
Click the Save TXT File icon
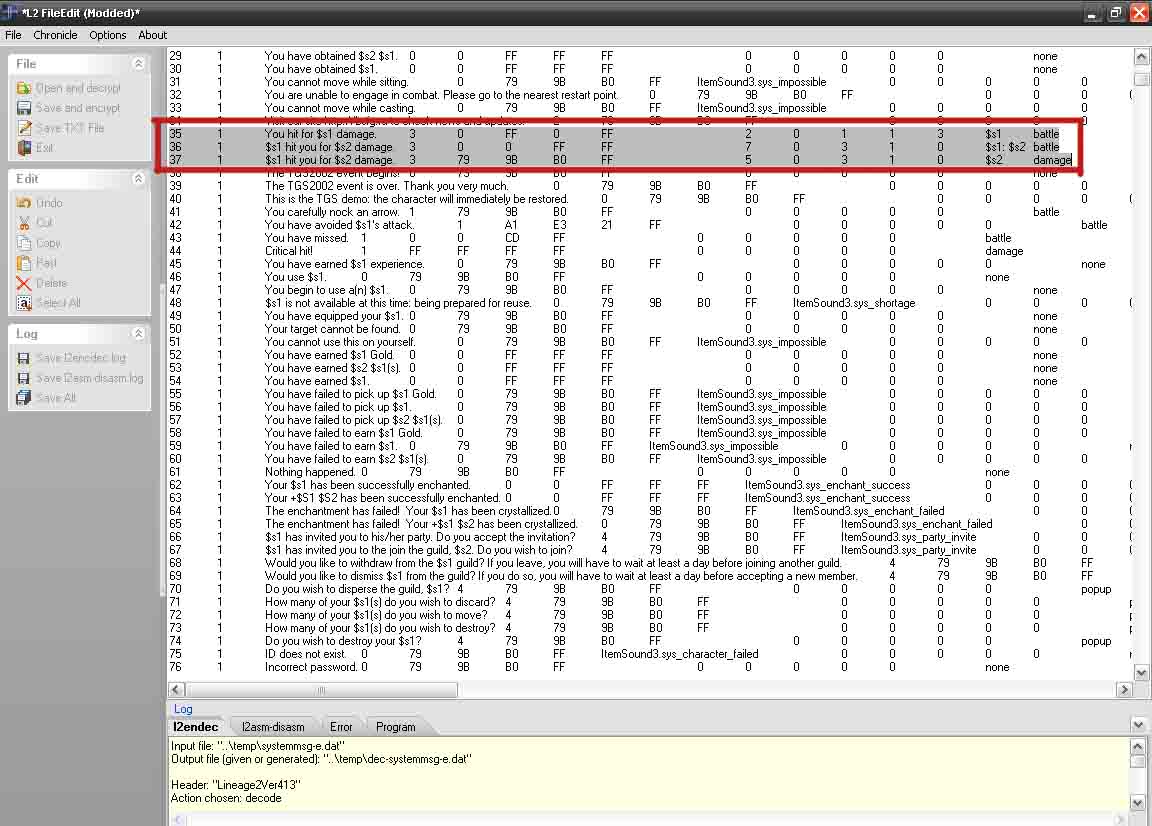coord(24,128)
